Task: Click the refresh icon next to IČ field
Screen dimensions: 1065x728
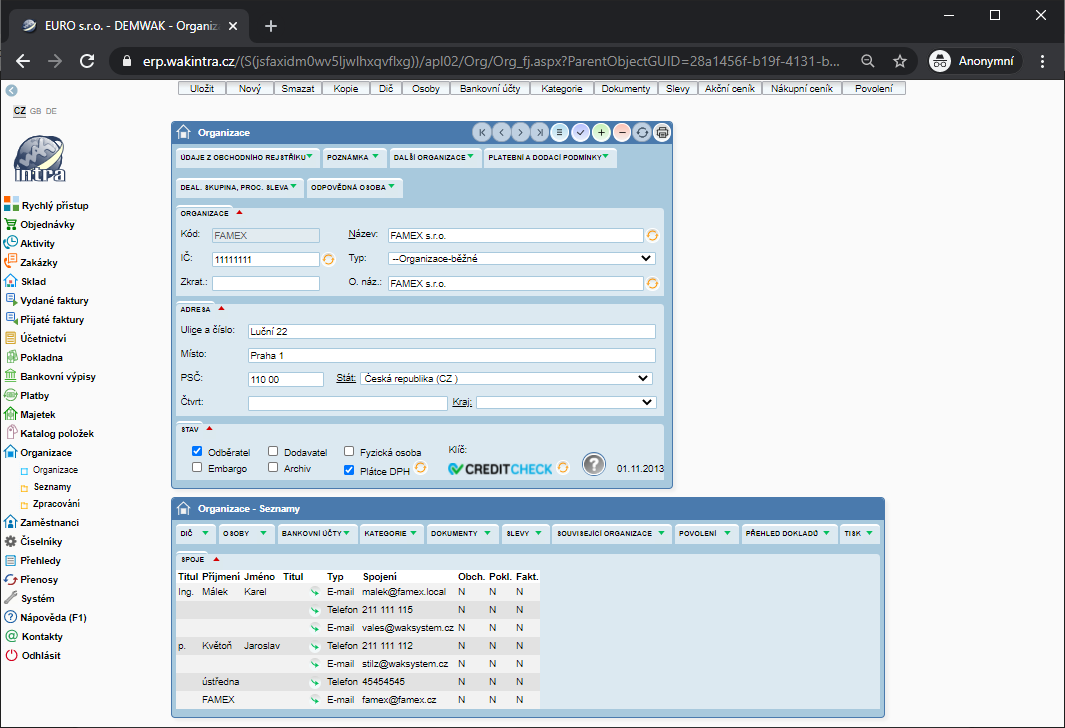Action: [x=329, y=260]
